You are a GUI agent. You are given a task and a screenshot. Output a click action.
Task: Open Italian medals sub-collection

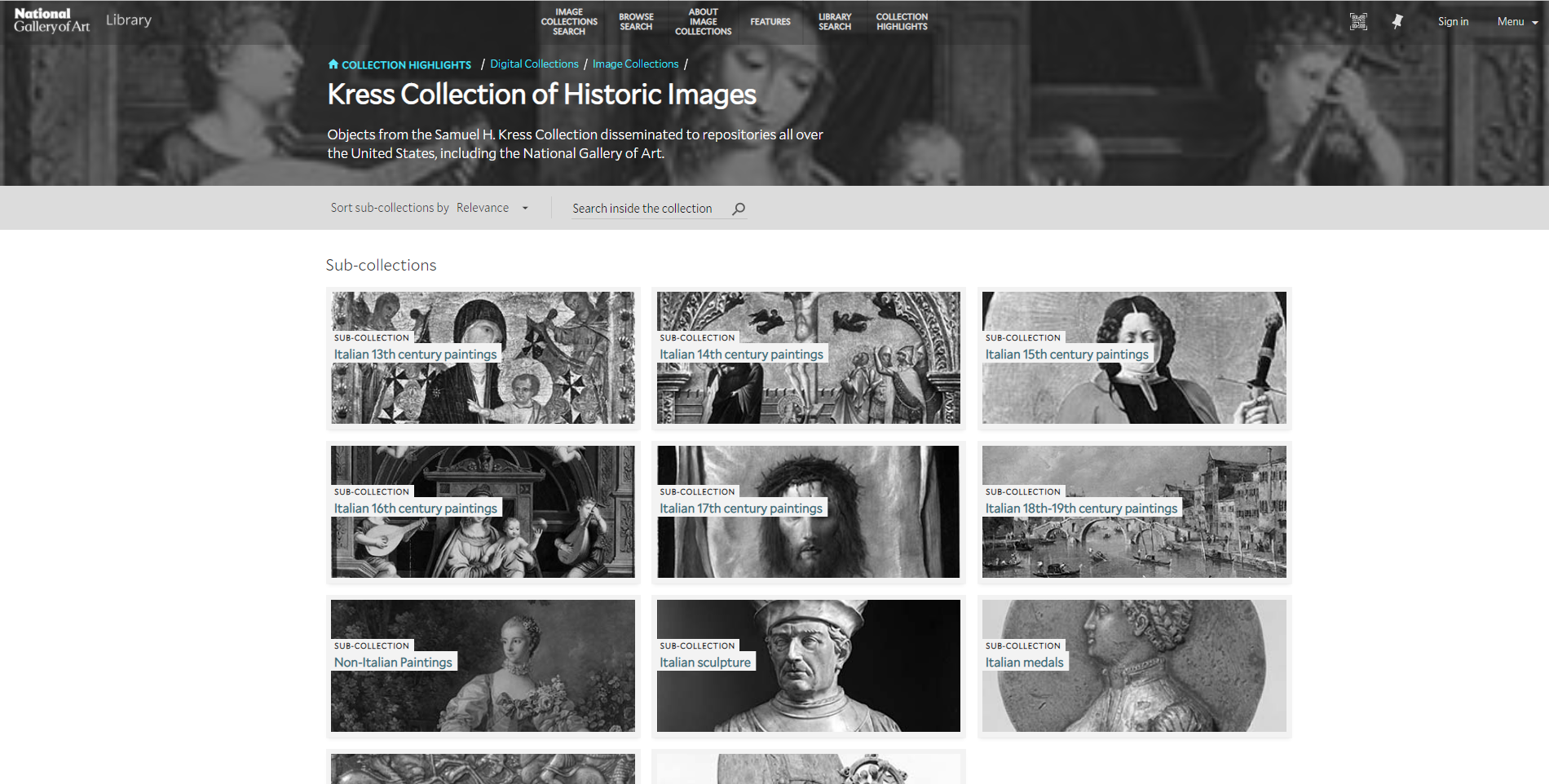pos(1134,666)
